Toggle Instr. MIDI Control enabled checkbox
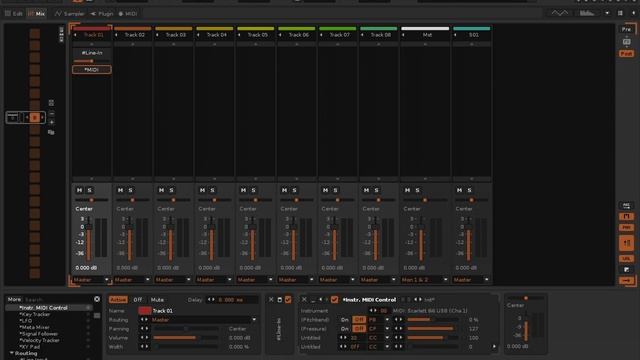The width and height of the screenshot is (640, 360). (334, 300)
